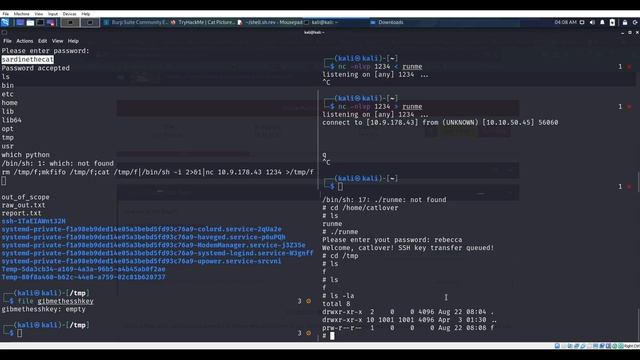Click the 'which python' line
This screenshot has width=640, height=360.
[25, 155]
